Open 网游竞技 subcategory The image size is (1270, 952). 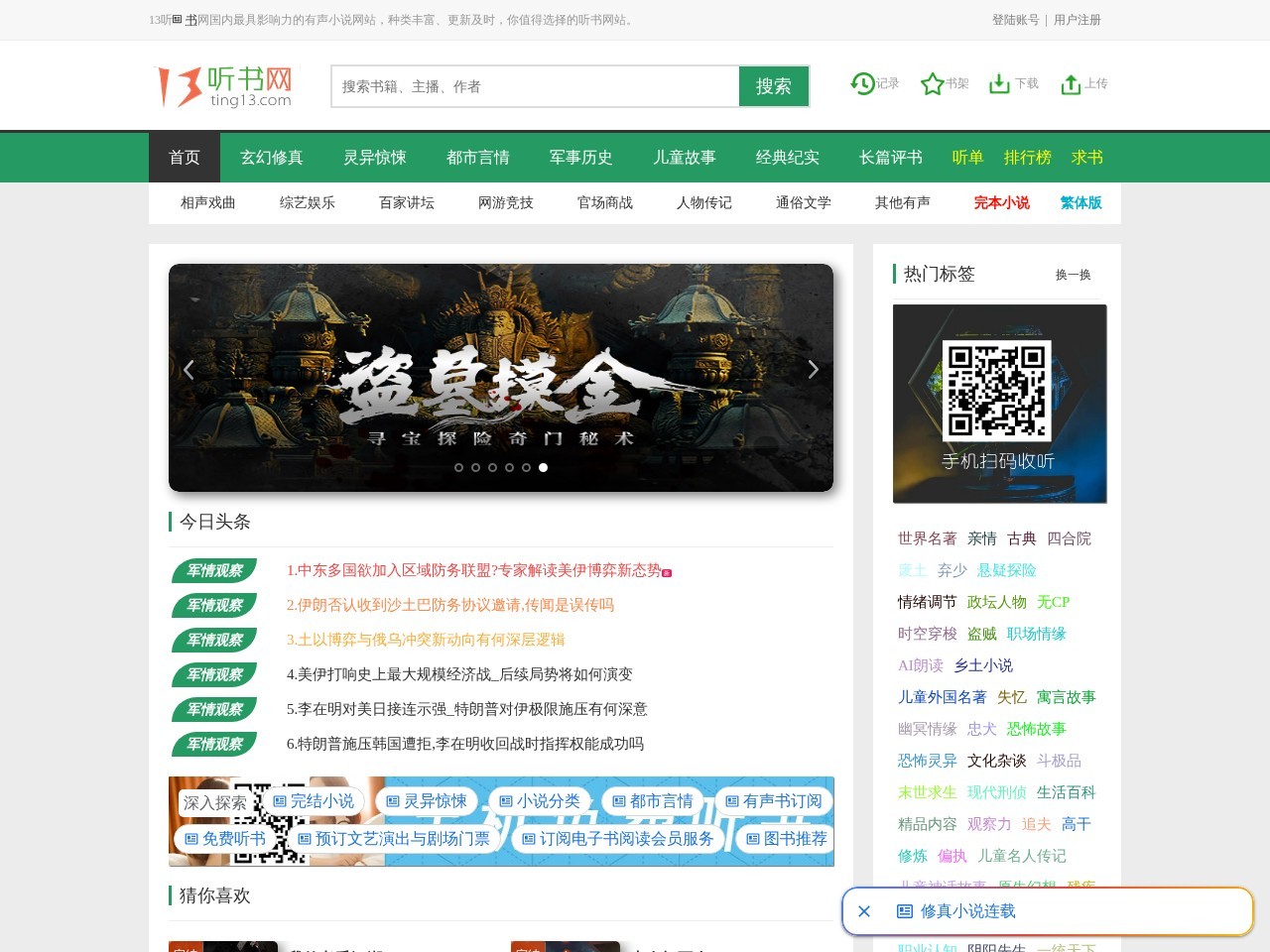[x=506, y=202]
